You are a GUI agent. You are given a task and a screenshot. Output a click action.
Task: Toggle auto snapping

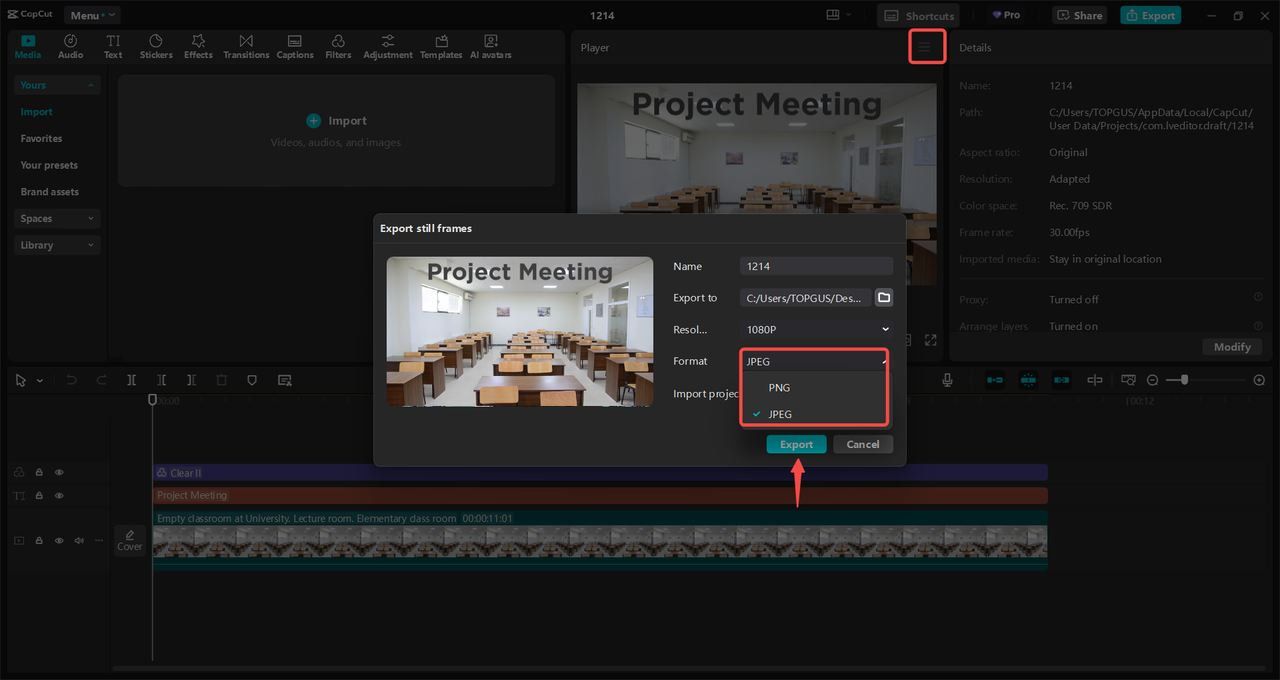point(1028,380)
